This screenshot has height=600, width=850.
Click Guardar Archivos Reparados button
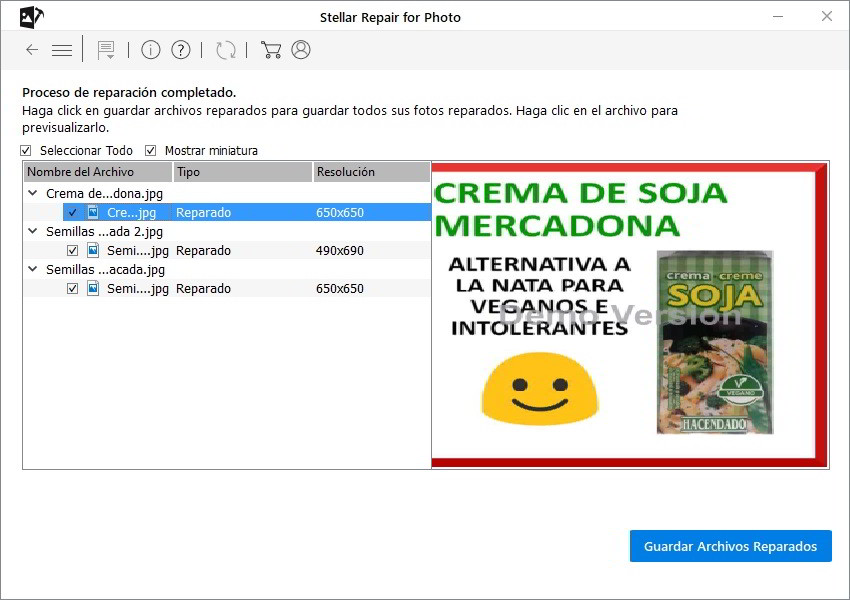click(x=730, y=546)
